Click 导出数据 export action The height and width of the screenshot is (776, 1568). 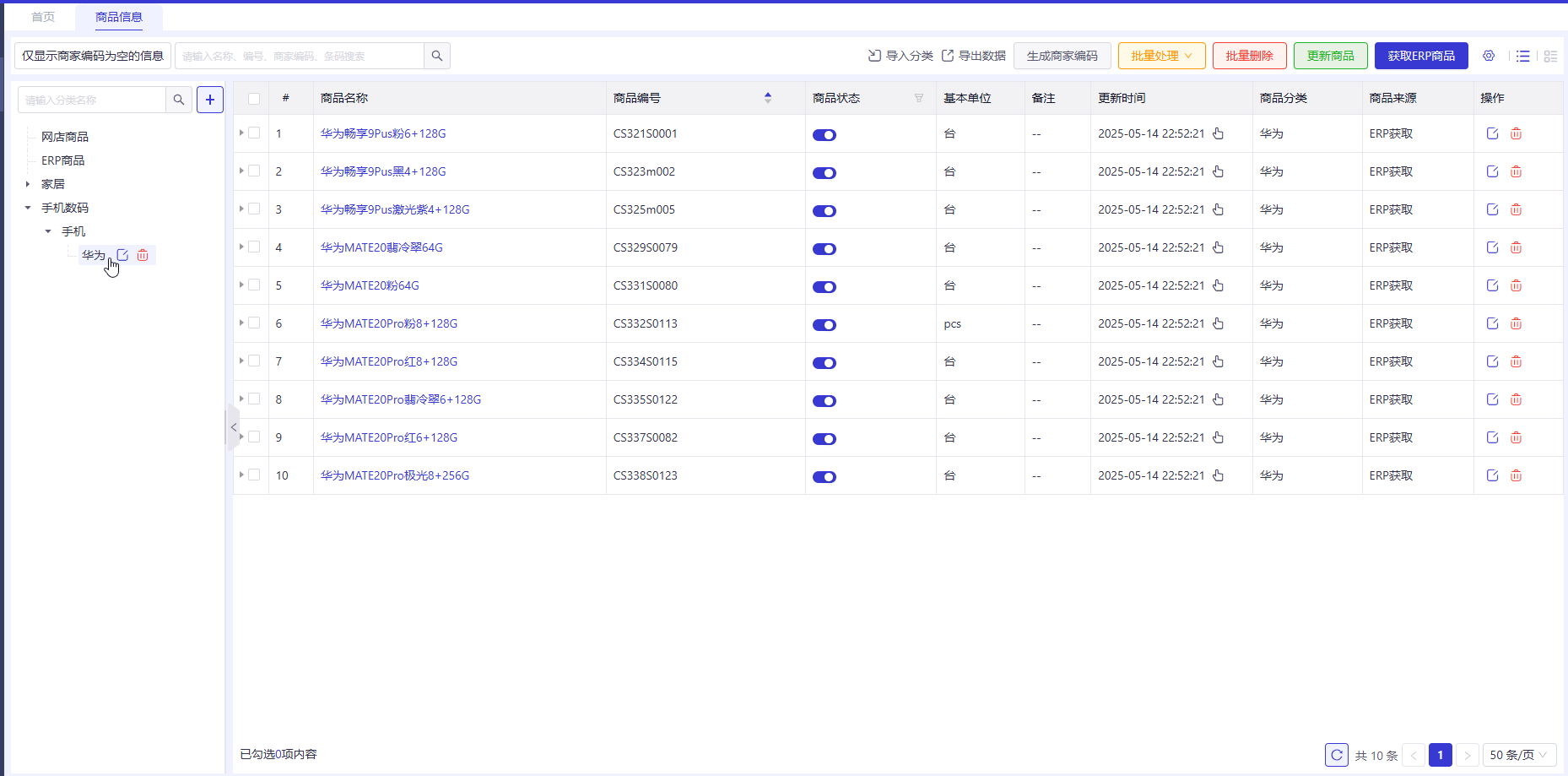[x=974, y=56]
